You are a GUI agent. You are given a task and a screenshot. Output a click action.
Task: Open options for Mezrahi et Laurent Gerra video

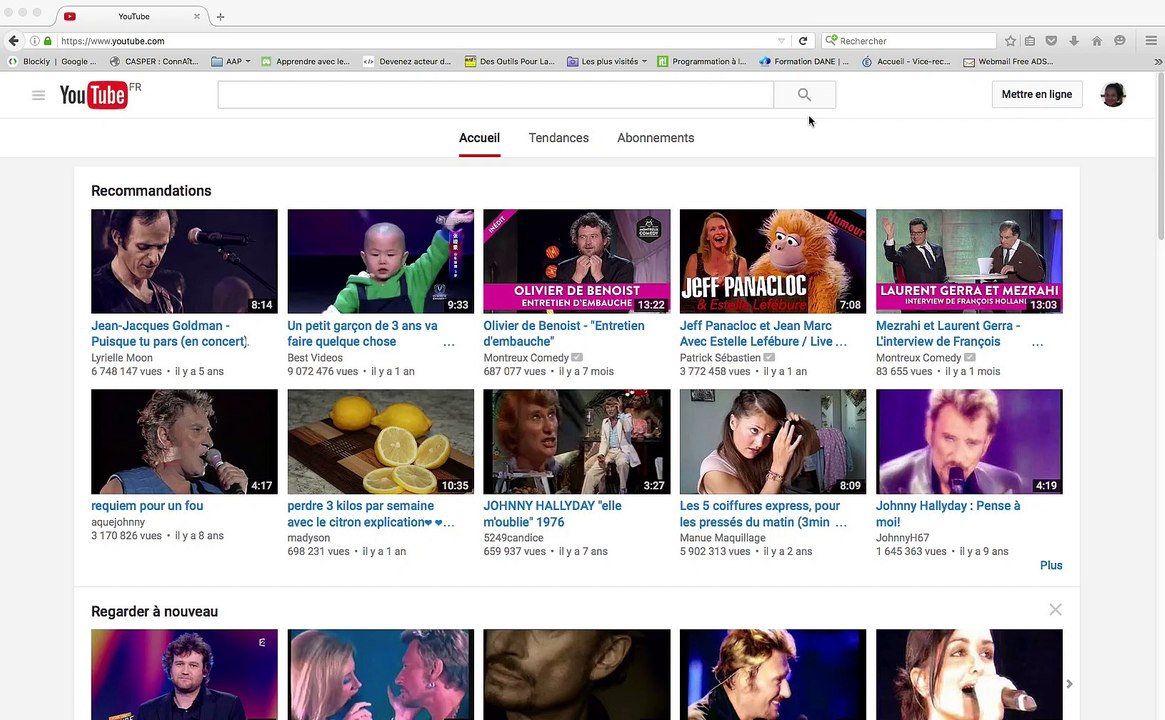[1037, 343]
